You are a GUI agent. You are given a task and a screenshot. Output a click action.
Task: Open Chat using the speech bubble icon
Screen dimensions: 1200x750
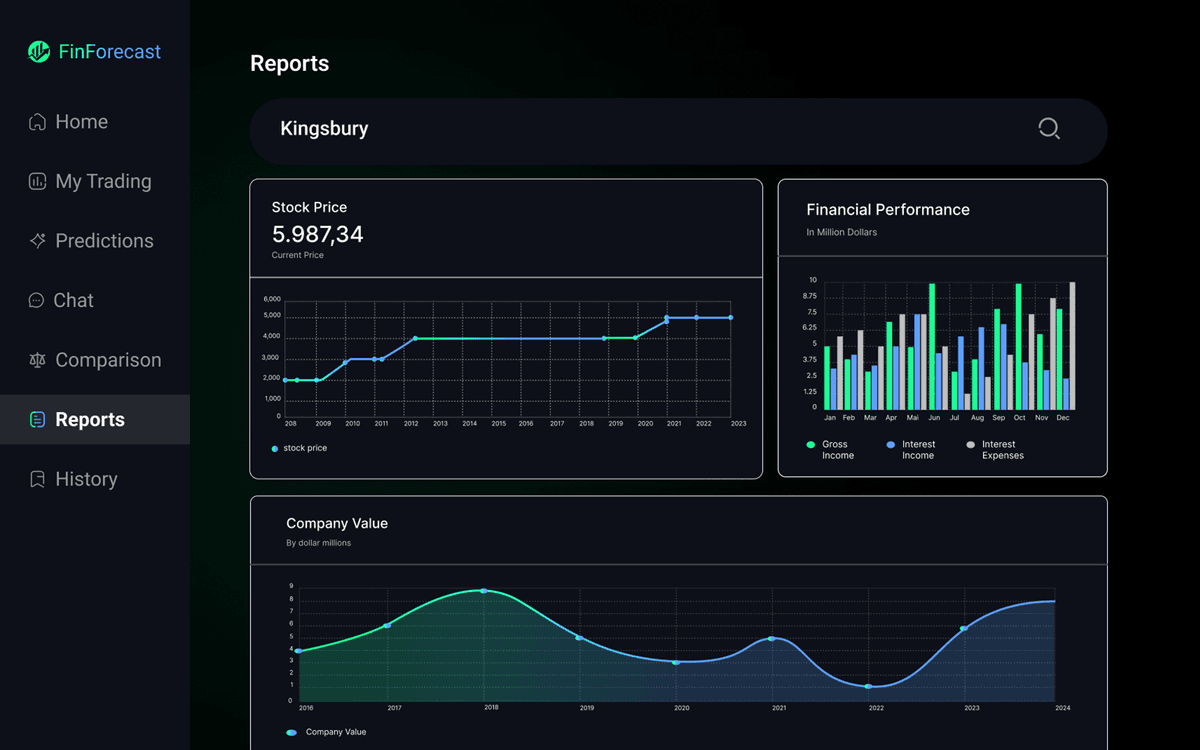(36, 300)
